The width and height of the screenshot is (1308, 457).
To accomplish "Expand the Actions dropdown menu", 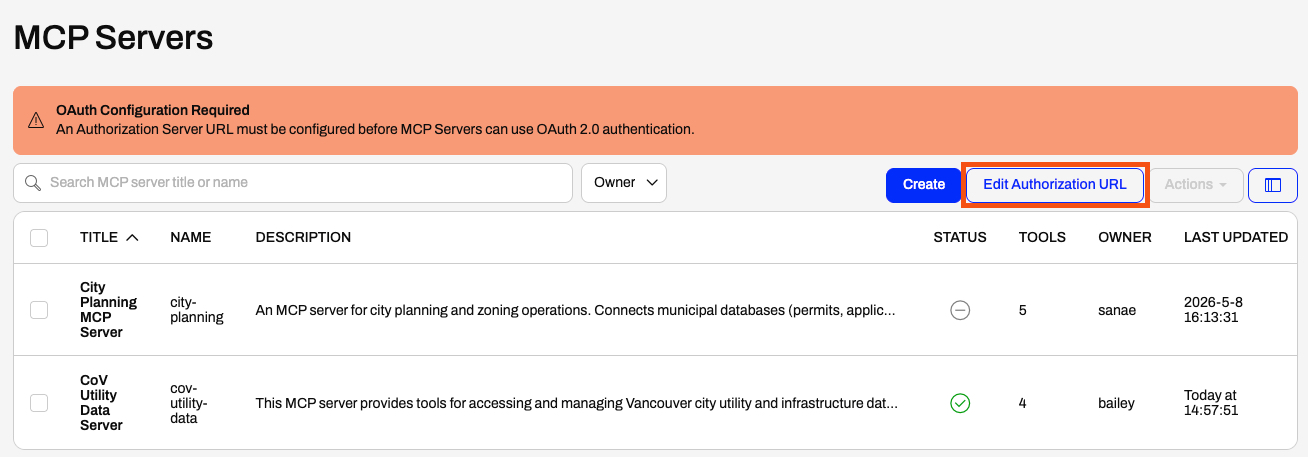I will point(1196,185).
